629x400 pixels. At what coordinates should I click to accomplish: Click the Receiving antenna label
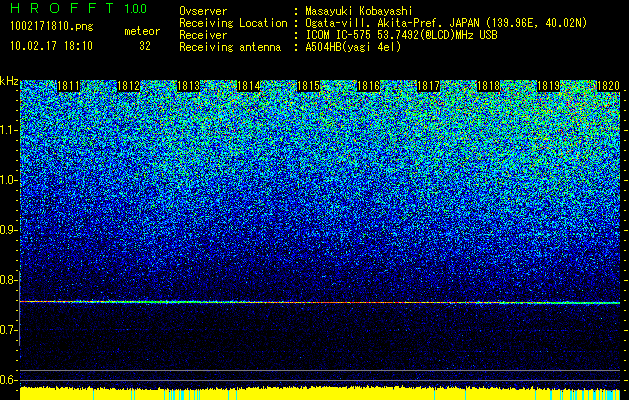[x=230, y=47]
